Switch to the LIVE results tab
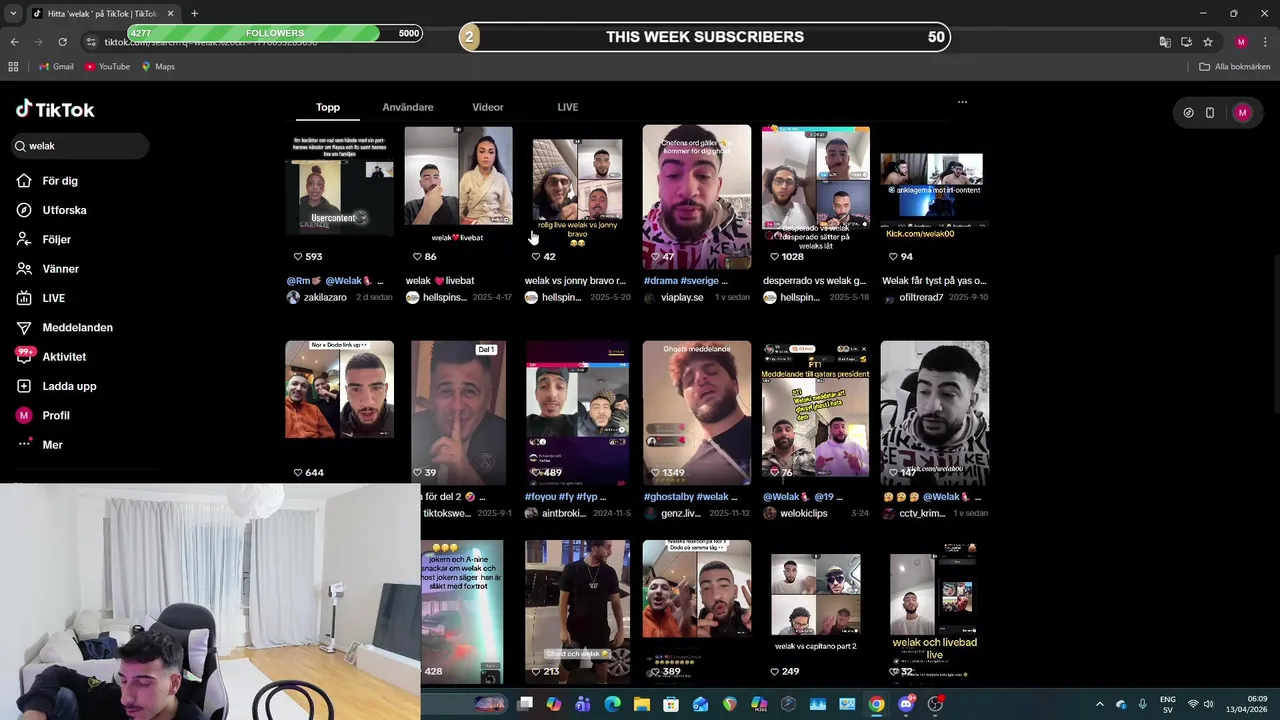 (568, 107)
